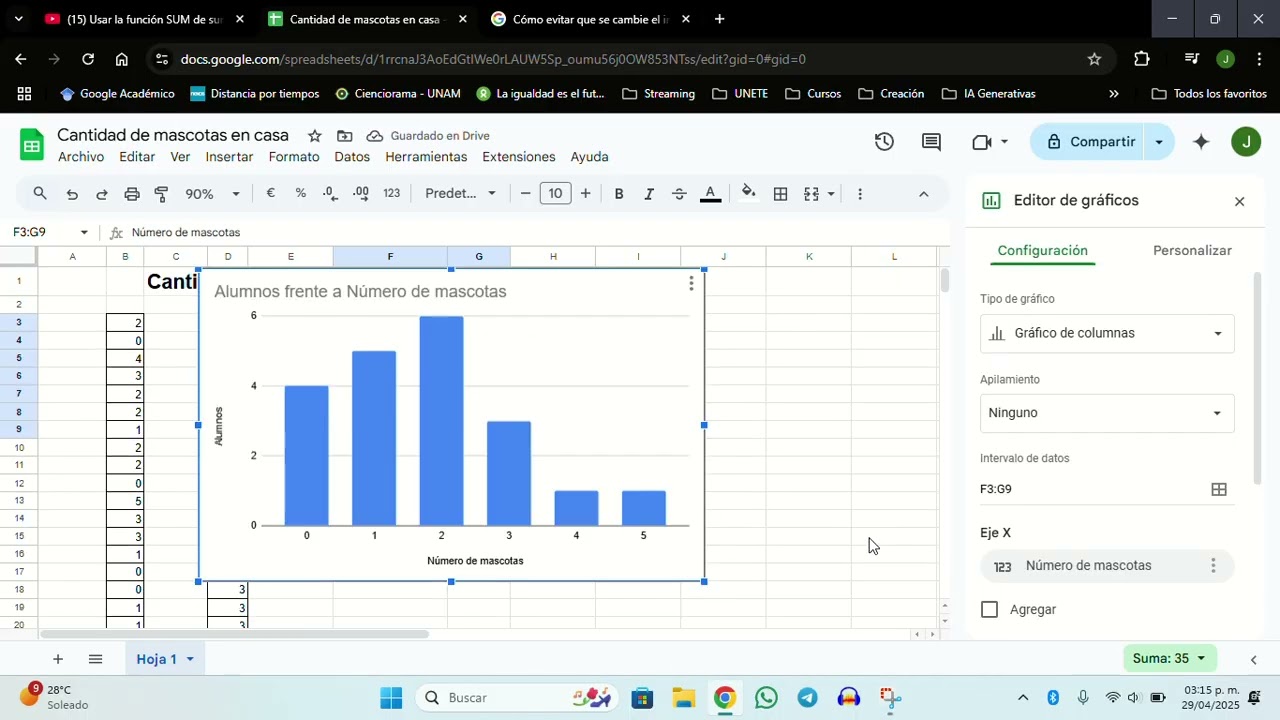Increase decimal places

pos(361,194)
